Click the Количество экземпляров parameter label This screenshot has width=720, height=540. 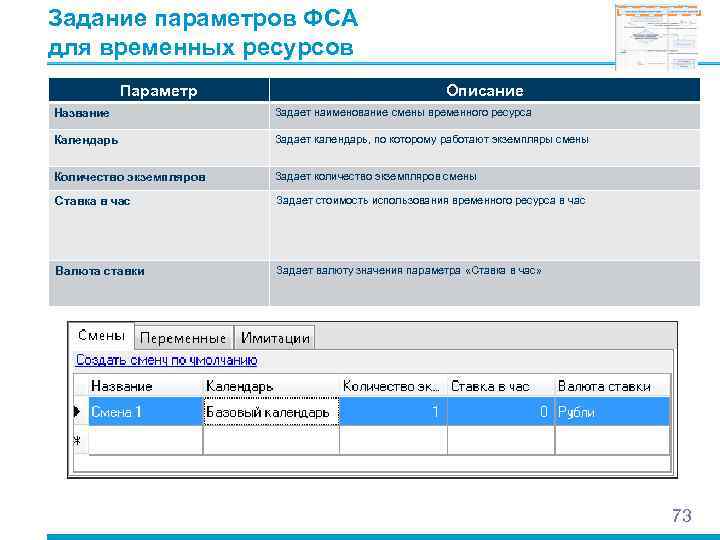[130, 177]
